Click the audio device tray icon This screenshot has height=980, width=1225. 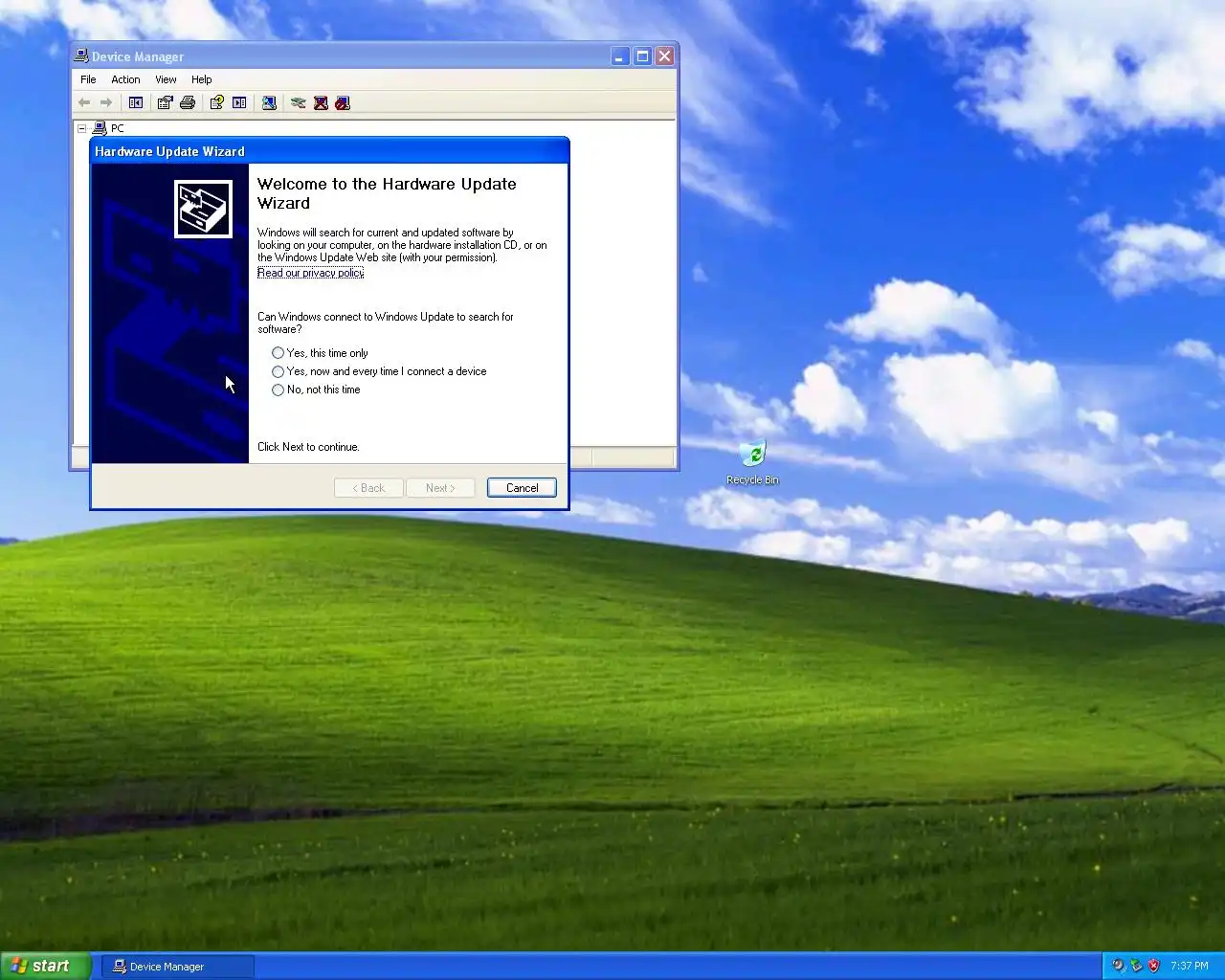point(1118,966)
